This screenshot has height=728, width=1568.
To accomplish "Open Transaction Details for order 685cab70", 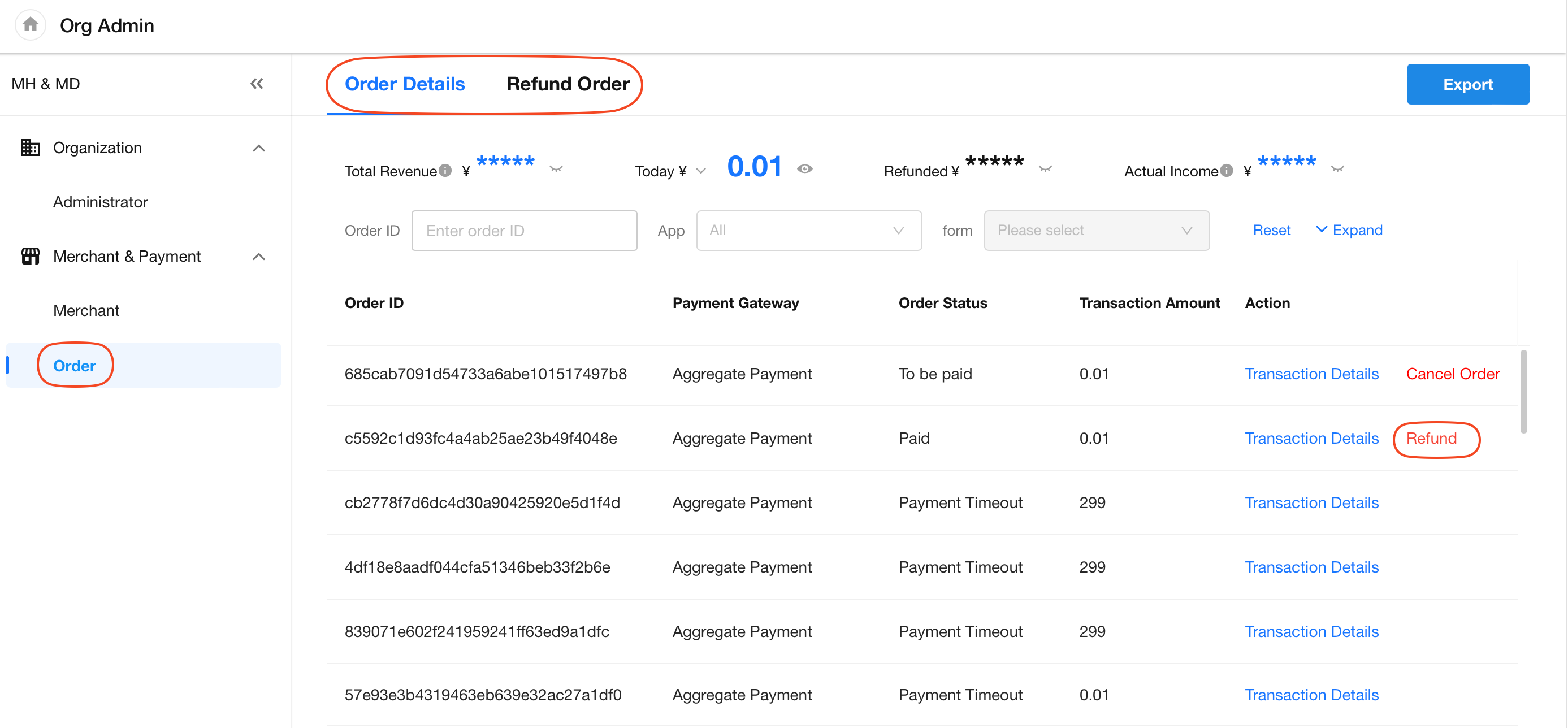I will click(x=1312, y=374).
